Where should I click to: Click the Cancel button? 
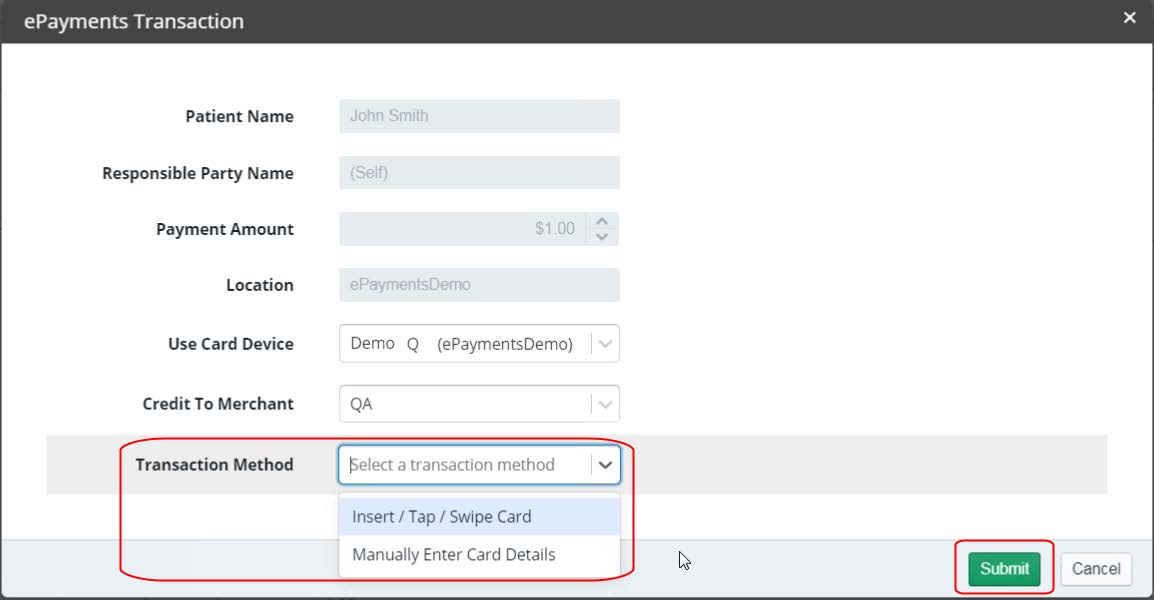coord(1095,569)
